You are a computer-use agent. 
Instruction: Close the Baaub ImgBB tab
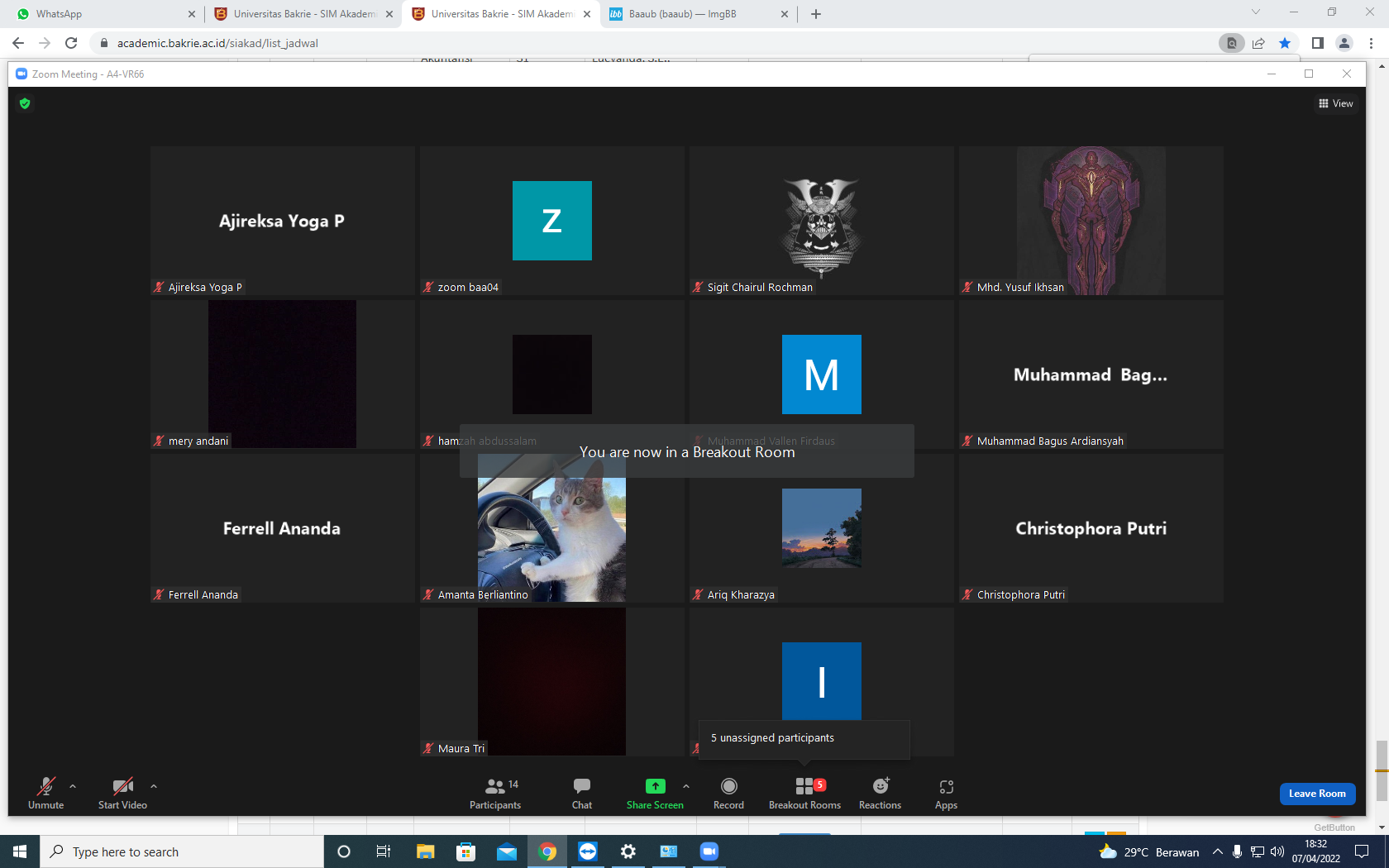(x=785, y=14)
